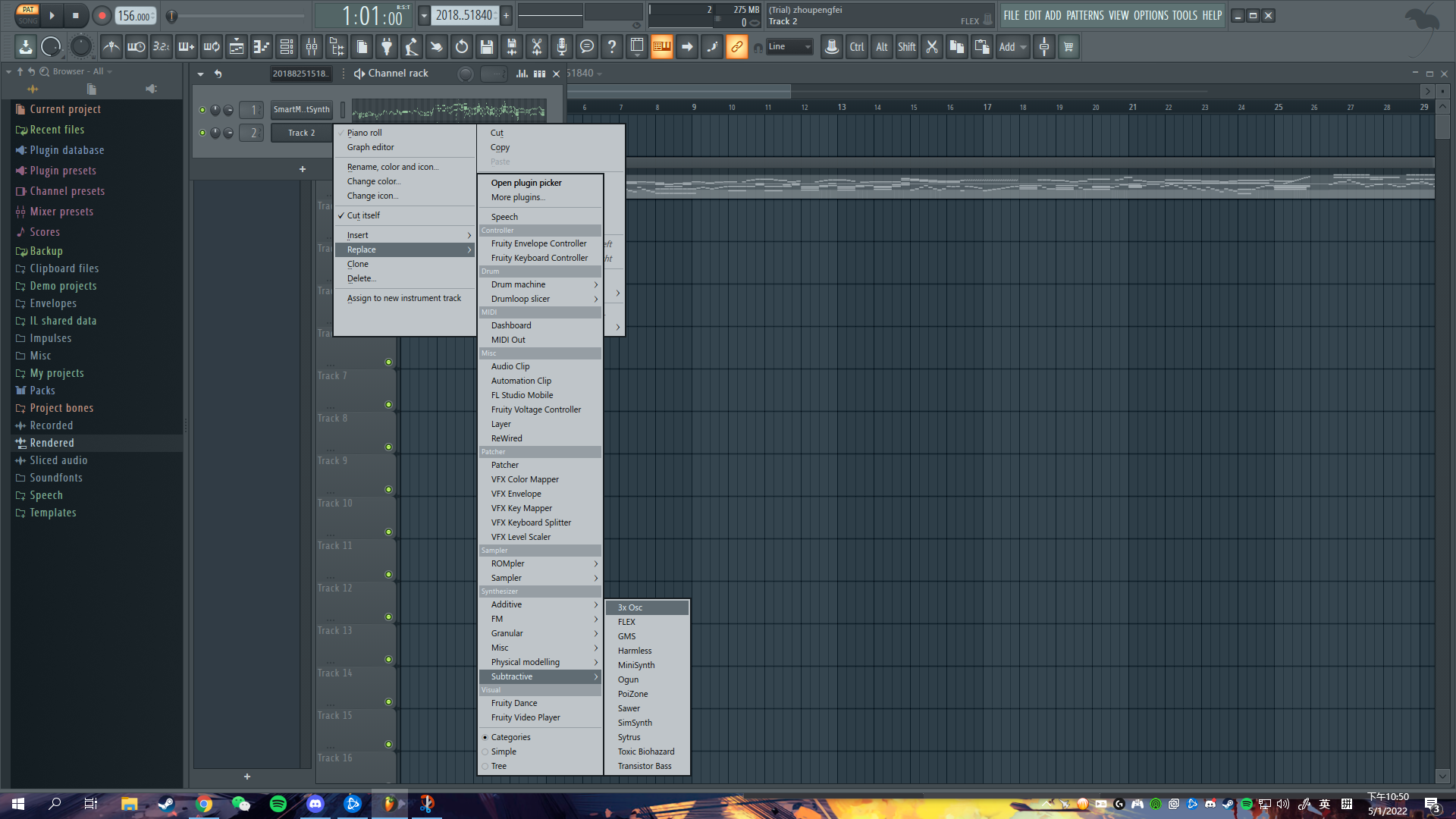Screen dimensions: 1456x819
Task: Toggle SONG mode button
Action: point(28,20)
